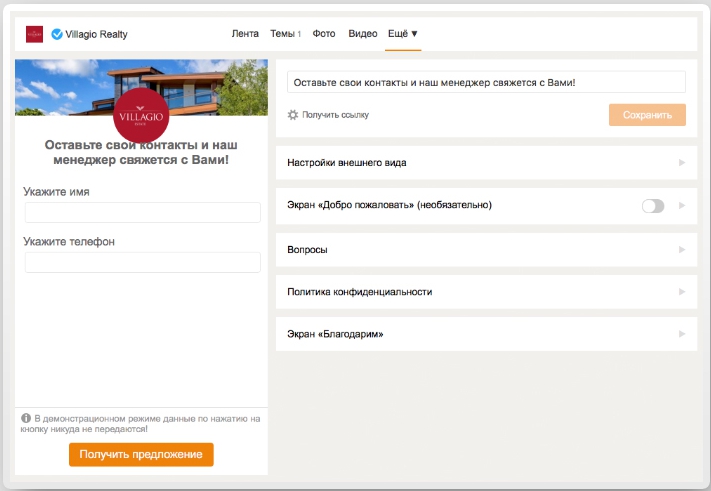
Task: Click the Укажите телефон label
Action: pyautogui.click(x=69, y=241)
